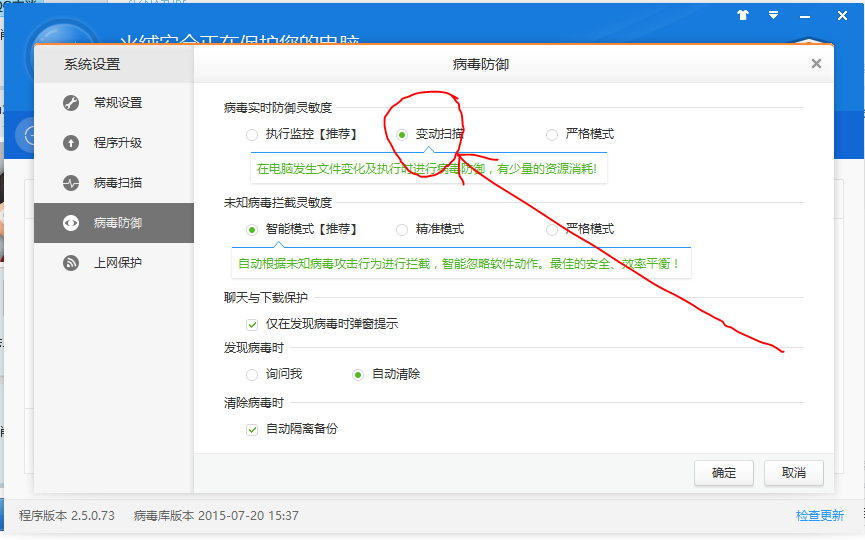Select the 程序升级 up-arrow icon
Screen dimensions: 865x540
(71, 143)
